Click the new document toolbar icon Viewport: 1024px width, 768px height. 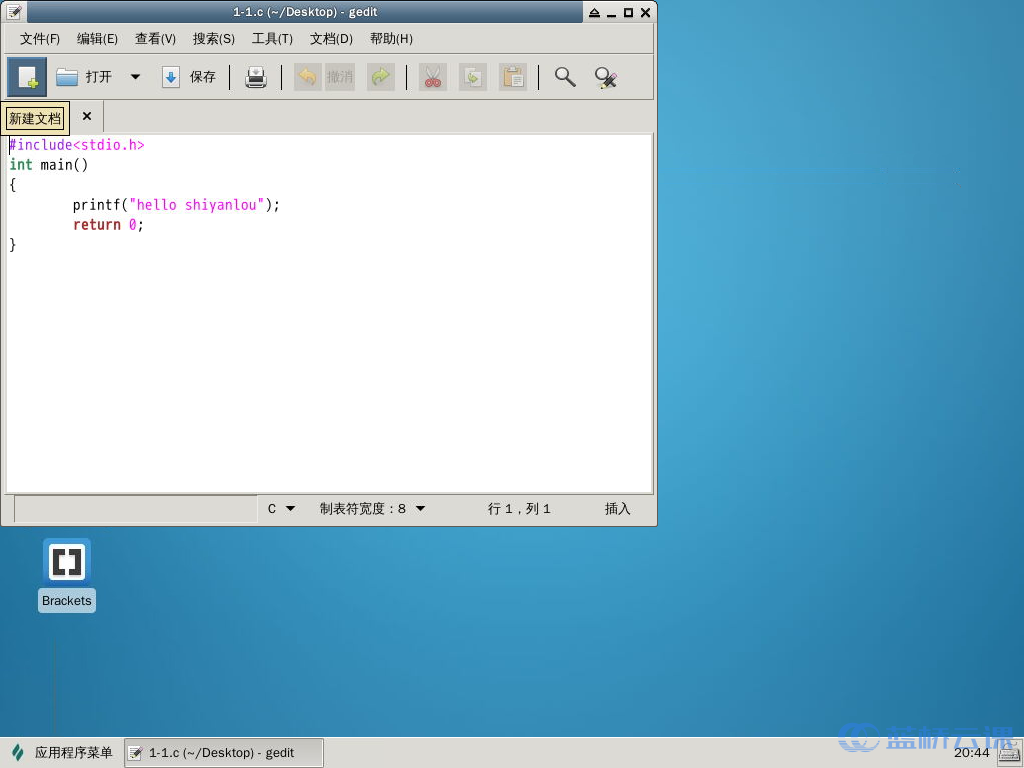(x=27, y=77)
